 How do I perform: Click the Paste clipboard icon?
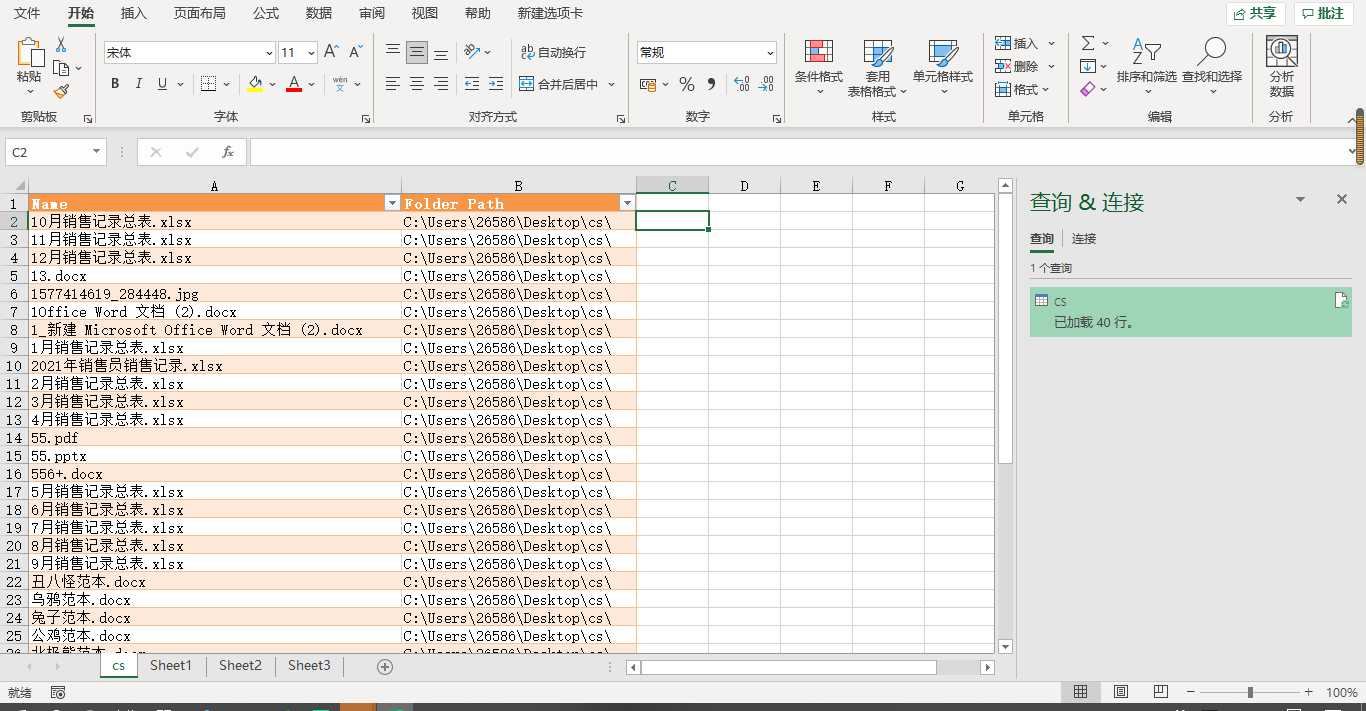click(30, 53)
